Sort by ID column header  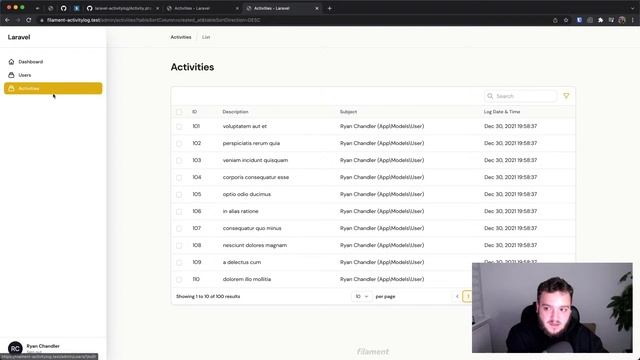point(195,112)
